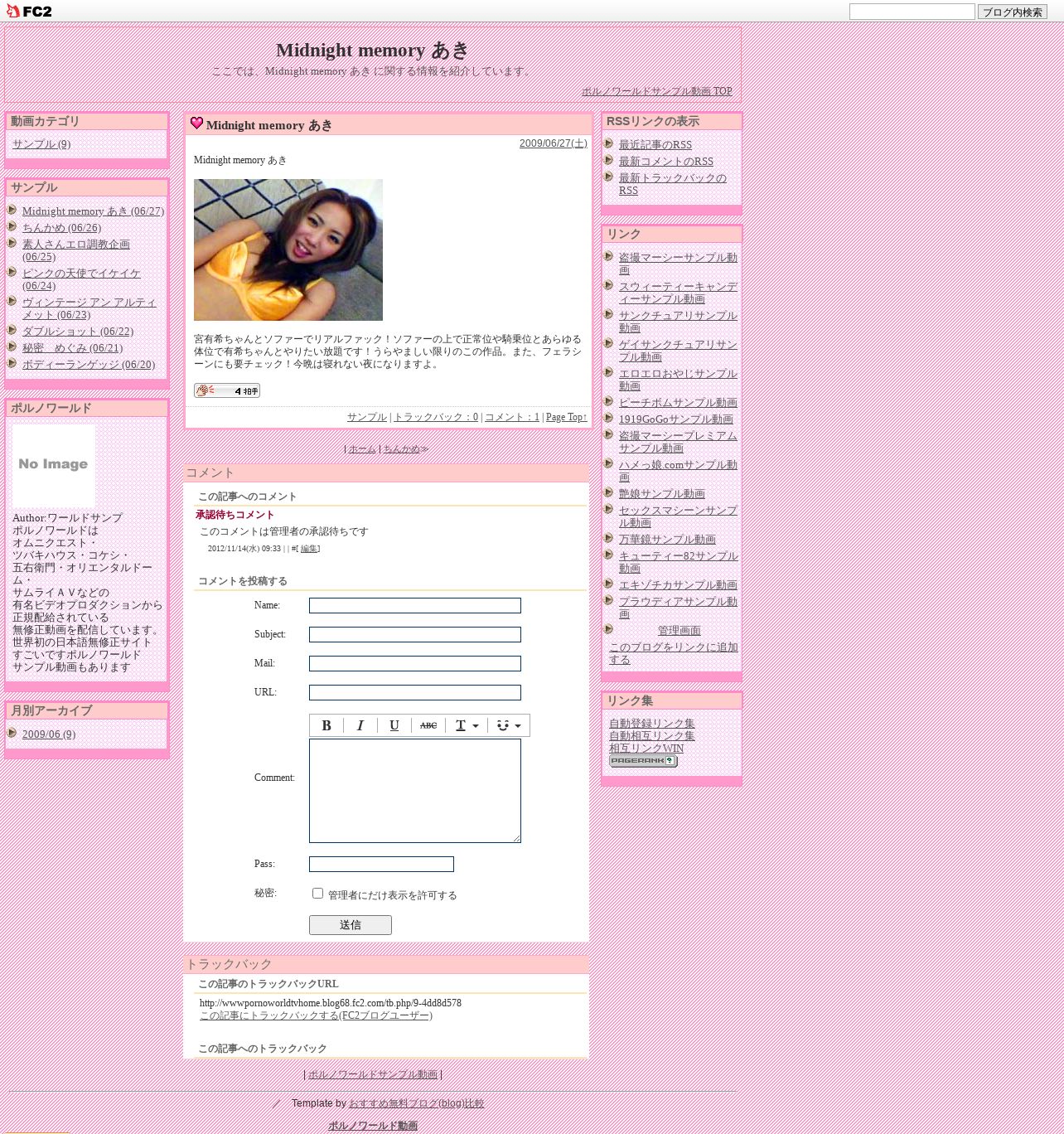Image resolution: width=1064 pixels, height=1134 pixels.
Task: Click the 拍手 clap button
Action: (x=227, y=390)
